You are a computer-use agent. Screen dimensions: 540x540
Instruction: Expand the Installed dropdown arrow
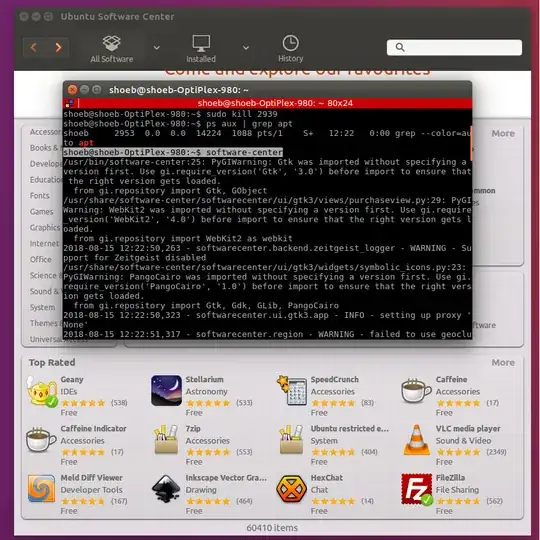tap(246, 48)
